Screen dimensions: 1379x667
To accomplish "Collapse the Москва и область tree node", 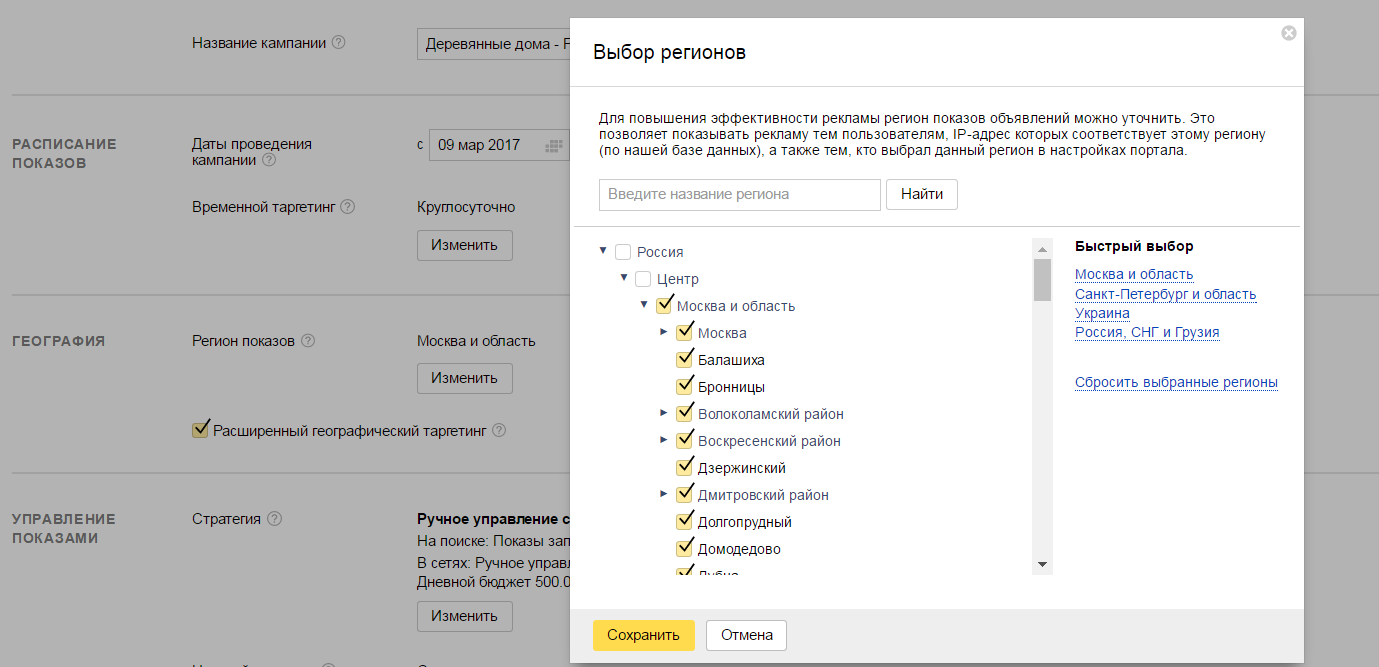I will (x=644, y=305).
